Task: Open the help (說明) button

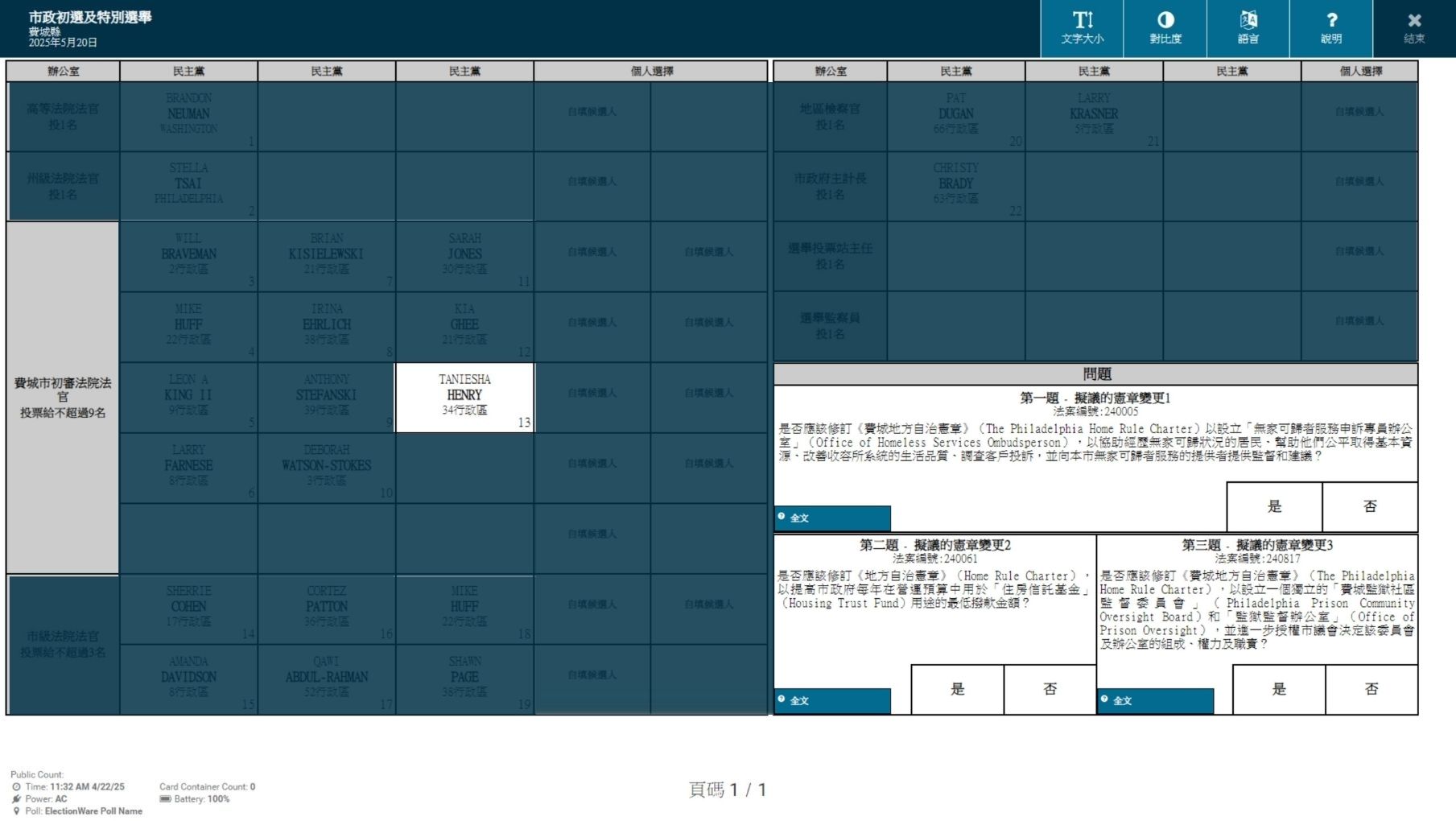Action: coord(1330,28)
